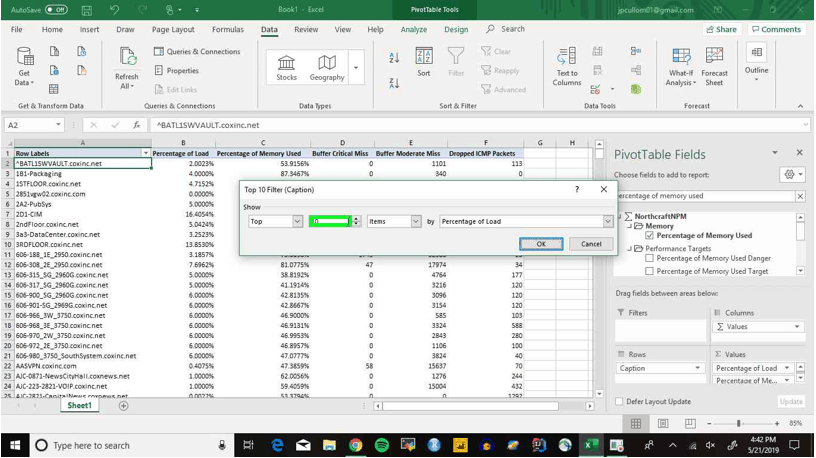Open Items type dropdown in filter dialog

pos(416,221)
